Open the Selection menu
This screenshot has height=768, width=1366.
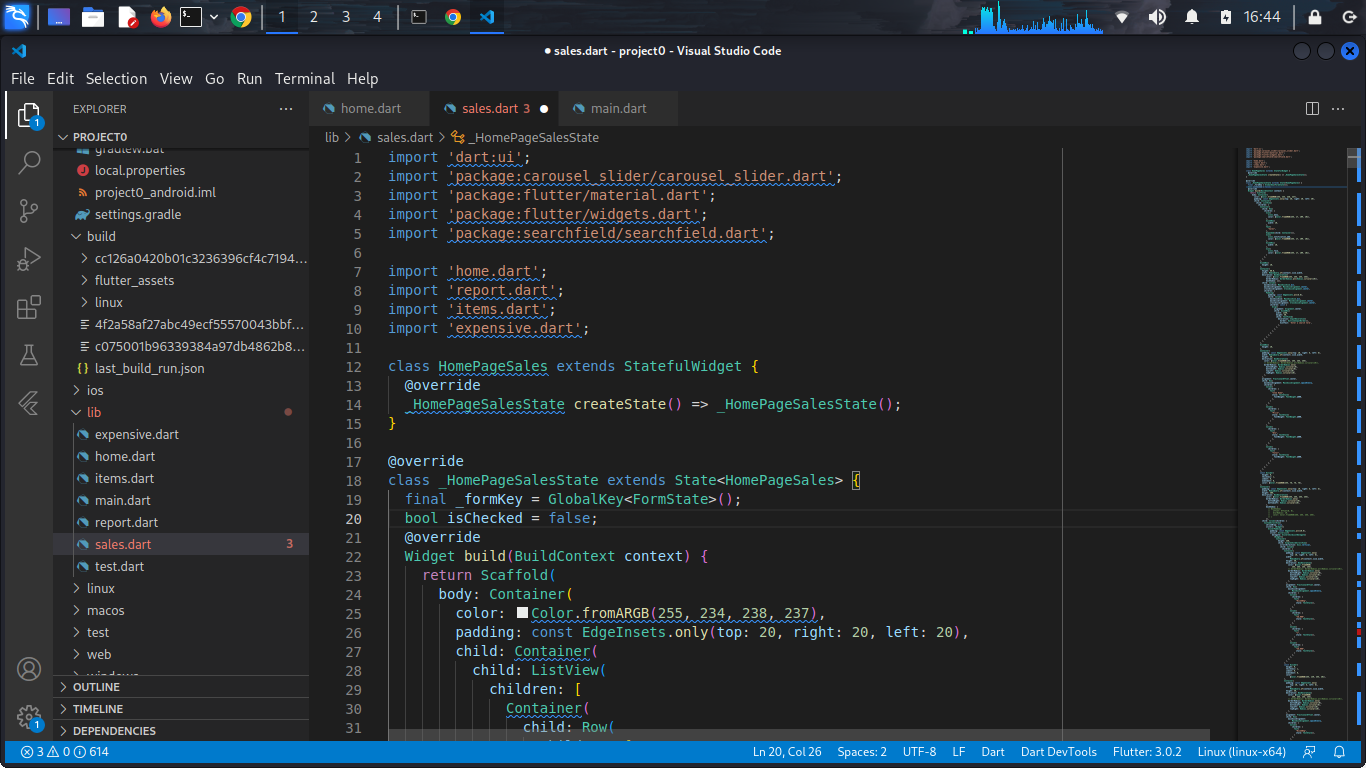(x=116, y=79)
